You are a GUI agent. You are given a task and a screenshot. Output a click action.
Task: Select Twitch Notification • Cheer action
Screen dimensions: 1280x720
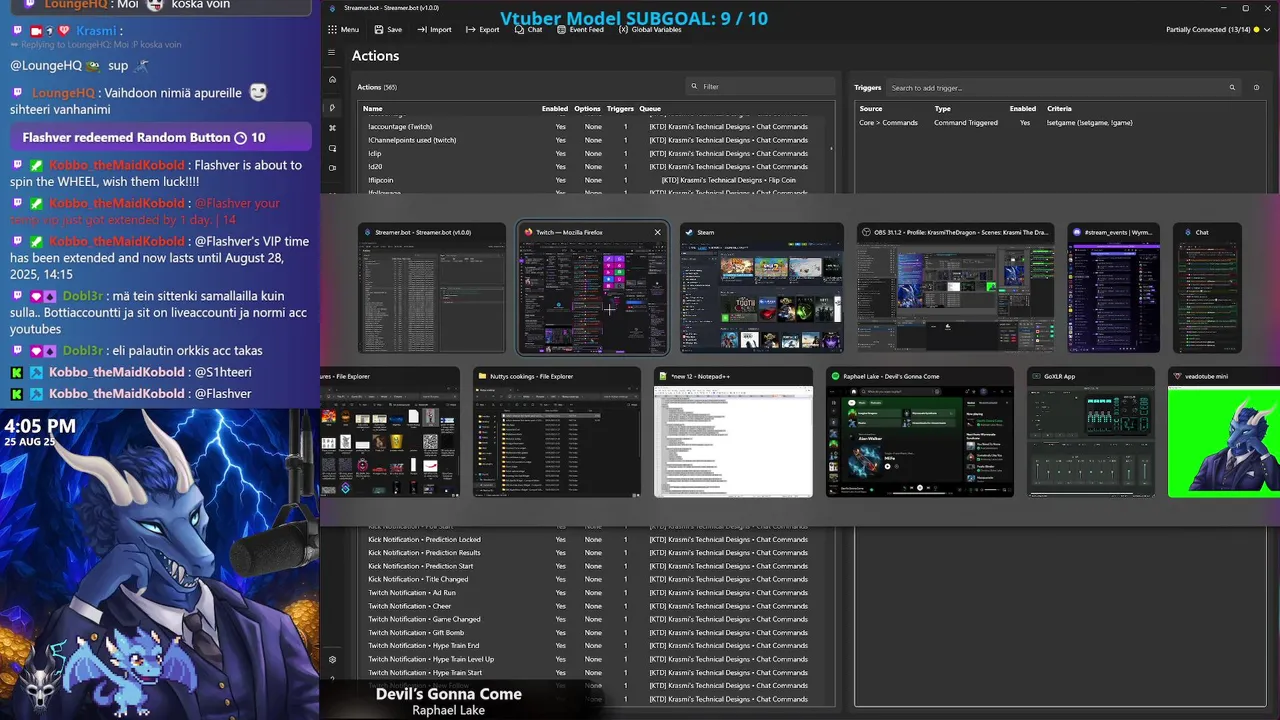point(595,606)
